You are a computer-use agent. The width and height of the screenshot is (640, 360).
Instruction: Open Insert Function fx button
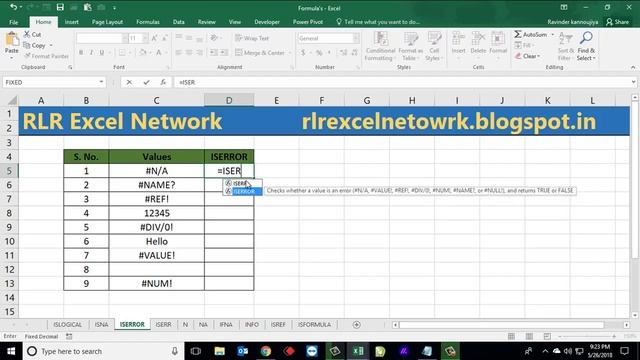click(x=163, y=82)
